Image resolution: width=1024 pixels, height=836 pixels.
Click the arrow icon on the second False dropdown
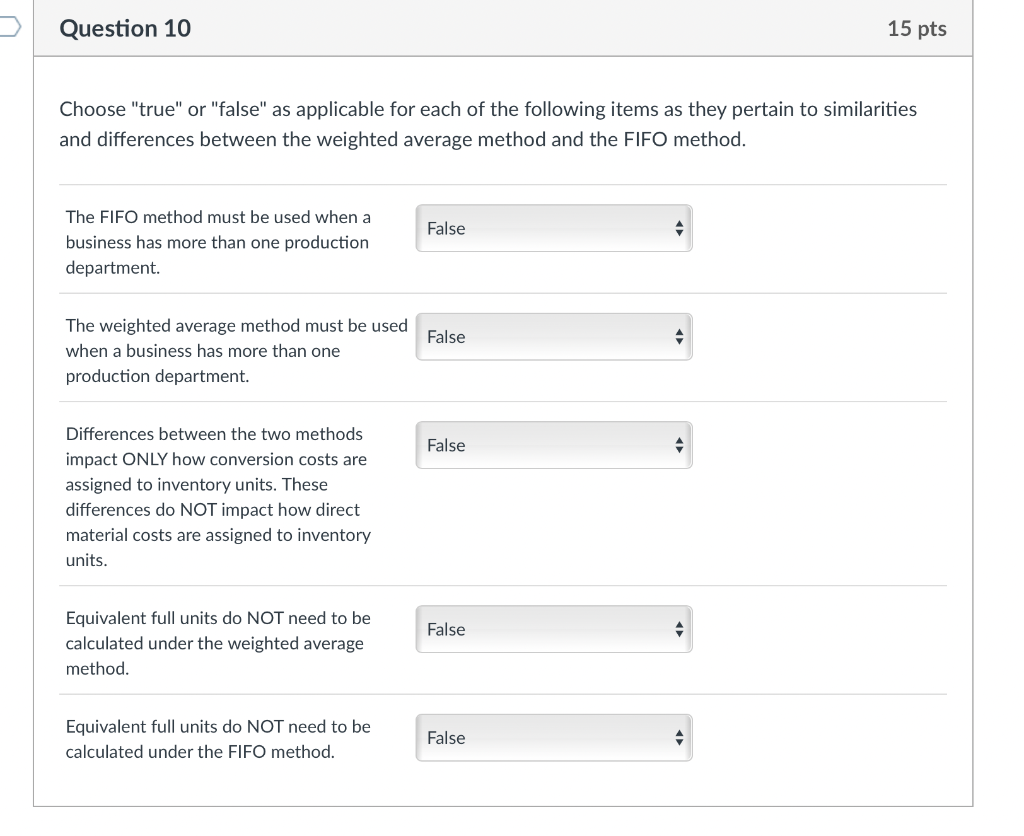(x=680, y=337)
